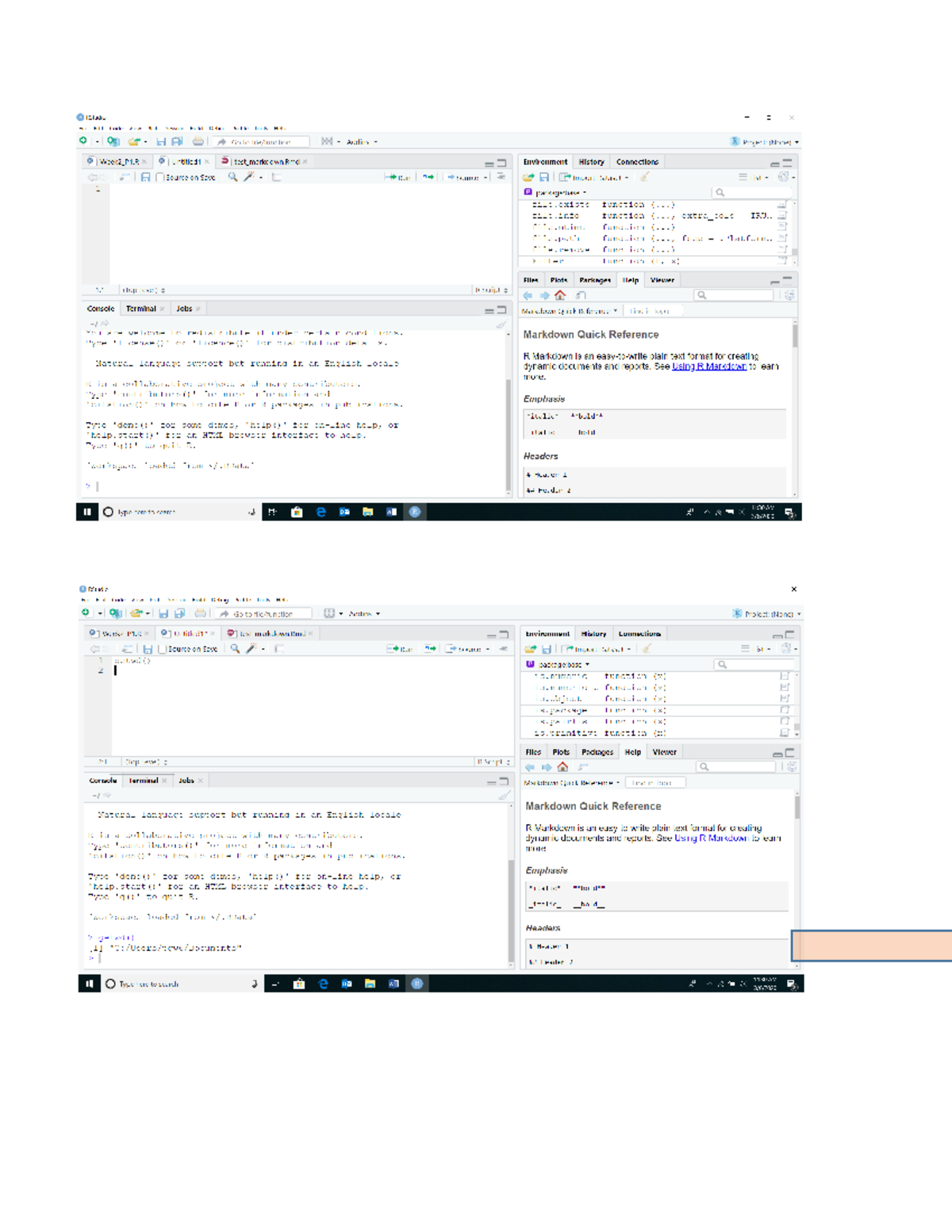The width and height of the screenshot is (952, 1232).
Task: Open Packages tab in lower window
Action: pyautogui.click(x=597, y=752)
